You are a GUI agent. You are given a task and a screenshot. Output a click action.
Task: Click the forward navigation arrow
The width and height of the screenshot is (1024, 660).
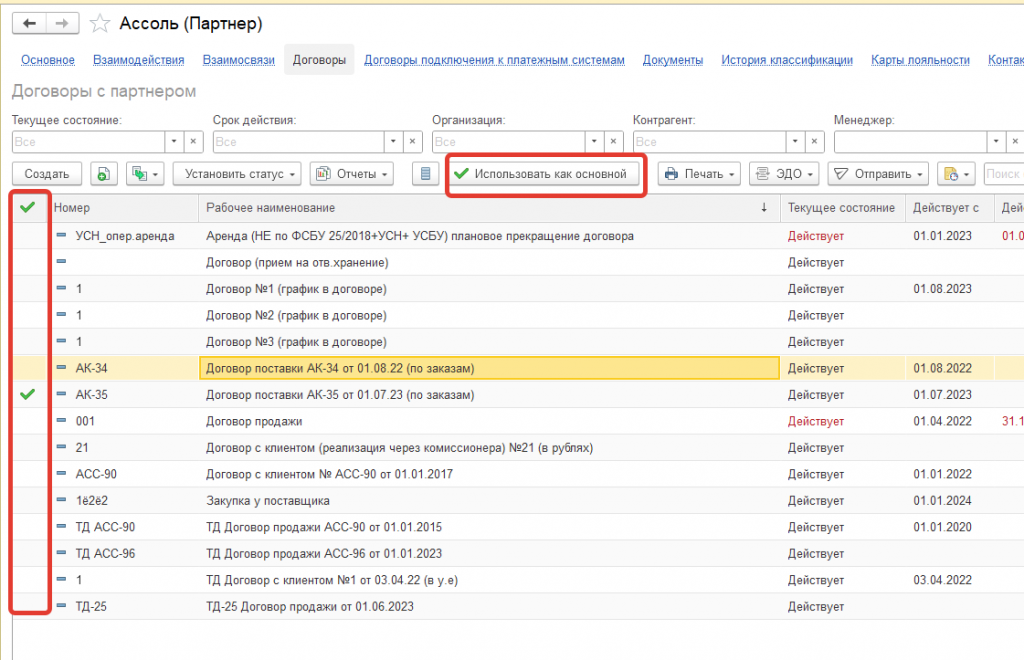pos(62,24)
